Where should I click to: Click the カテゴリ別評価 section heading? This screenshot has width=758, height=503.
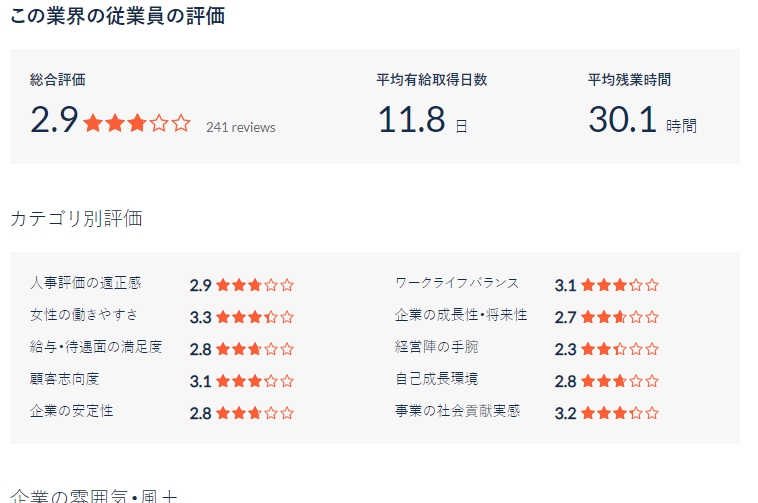[76, 218]
